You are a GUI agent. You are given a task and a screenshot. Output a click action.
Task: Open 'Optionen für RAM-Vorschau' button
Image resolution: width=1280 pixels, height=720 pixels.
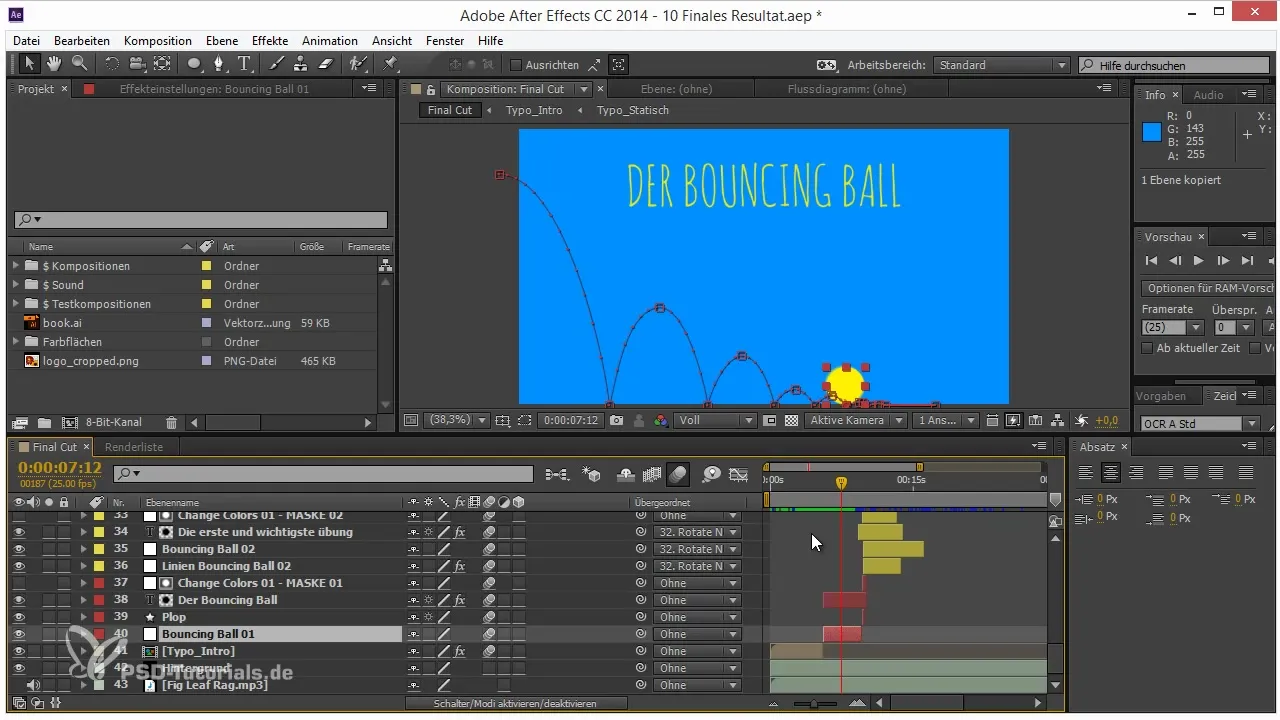point(1210,288)
